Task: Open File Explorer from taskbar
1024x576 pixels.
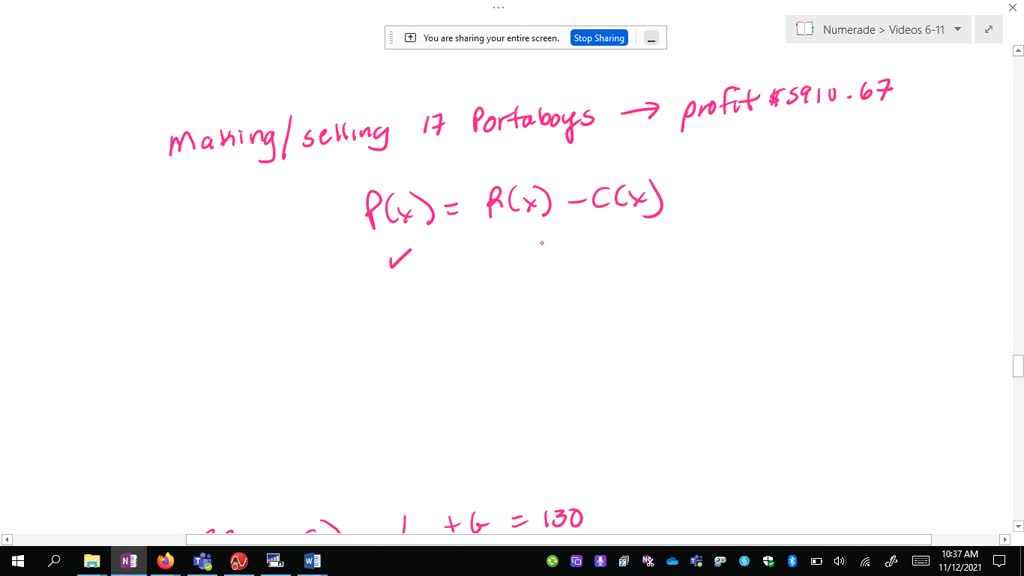Action: point(92,561)
